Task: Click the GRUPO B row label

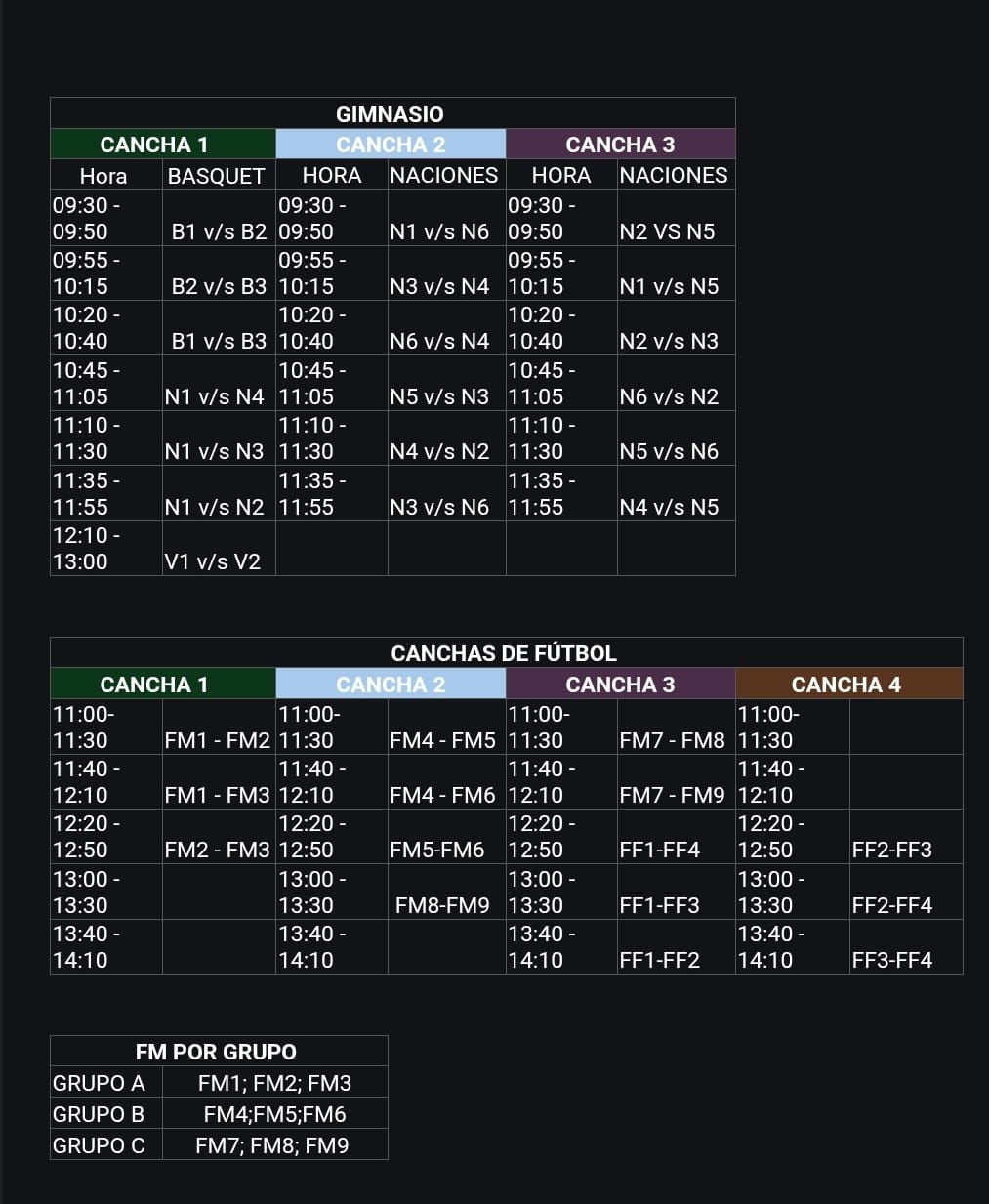Action: (x=99, y=1114)
